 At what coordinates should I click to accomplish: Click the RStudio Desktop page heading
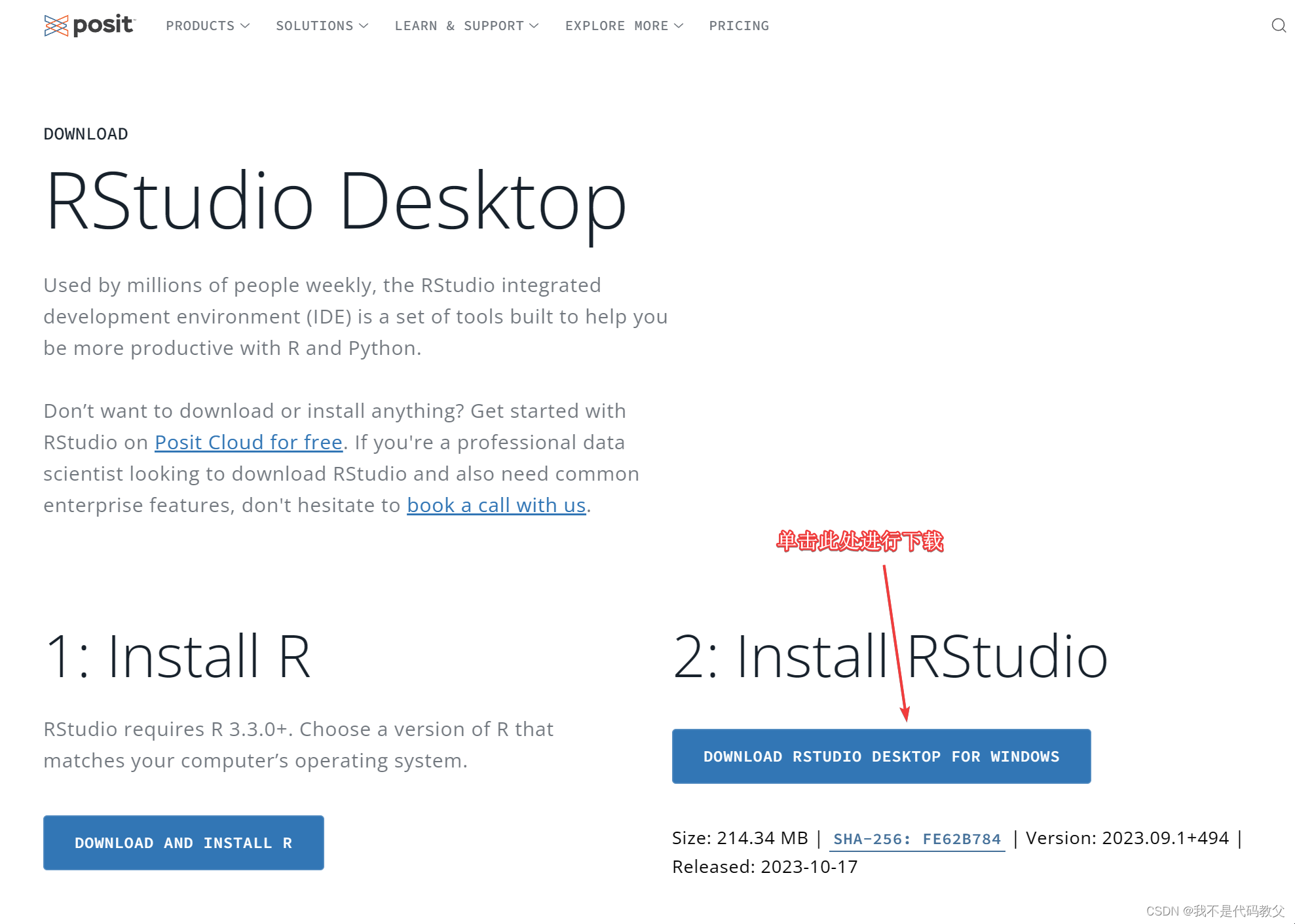(335, 202)
